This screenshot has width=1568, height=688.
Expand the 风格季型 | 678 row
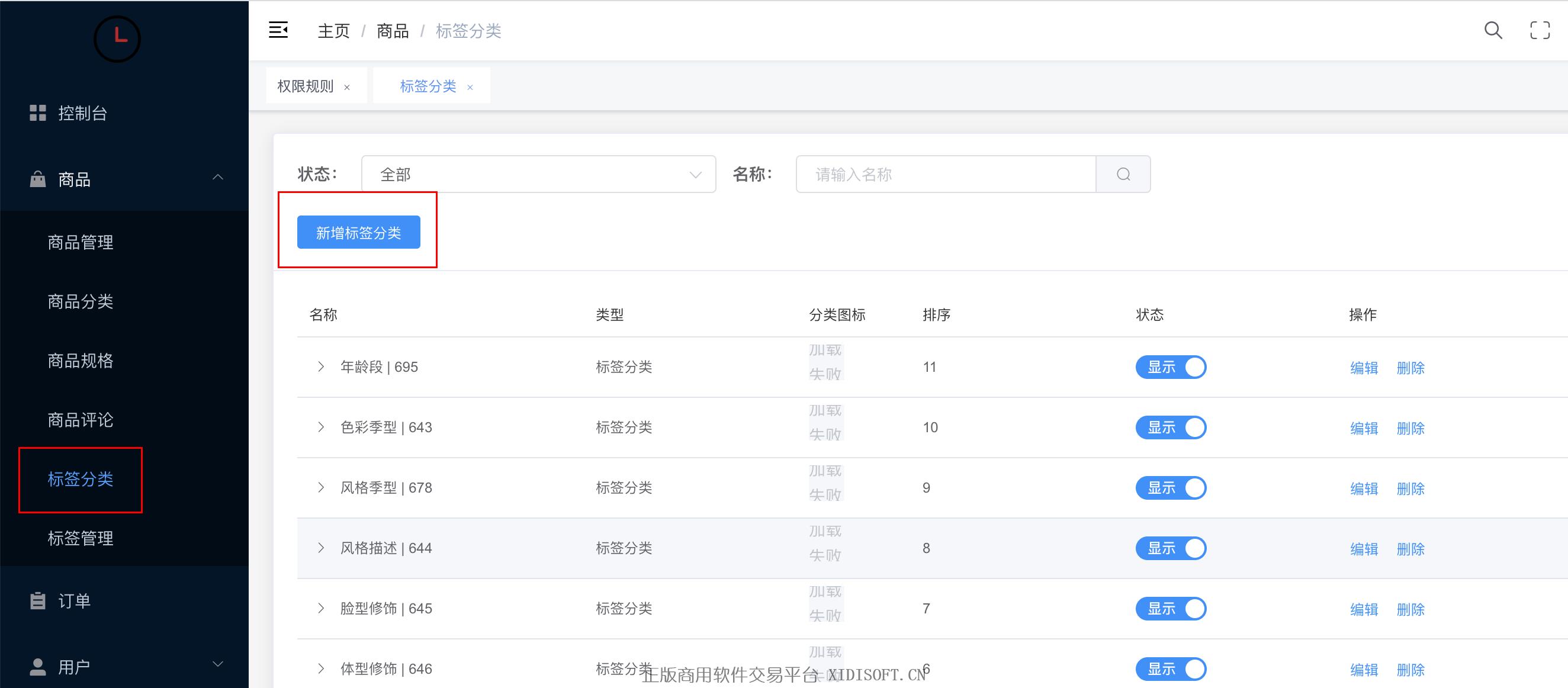pos(321,487)
